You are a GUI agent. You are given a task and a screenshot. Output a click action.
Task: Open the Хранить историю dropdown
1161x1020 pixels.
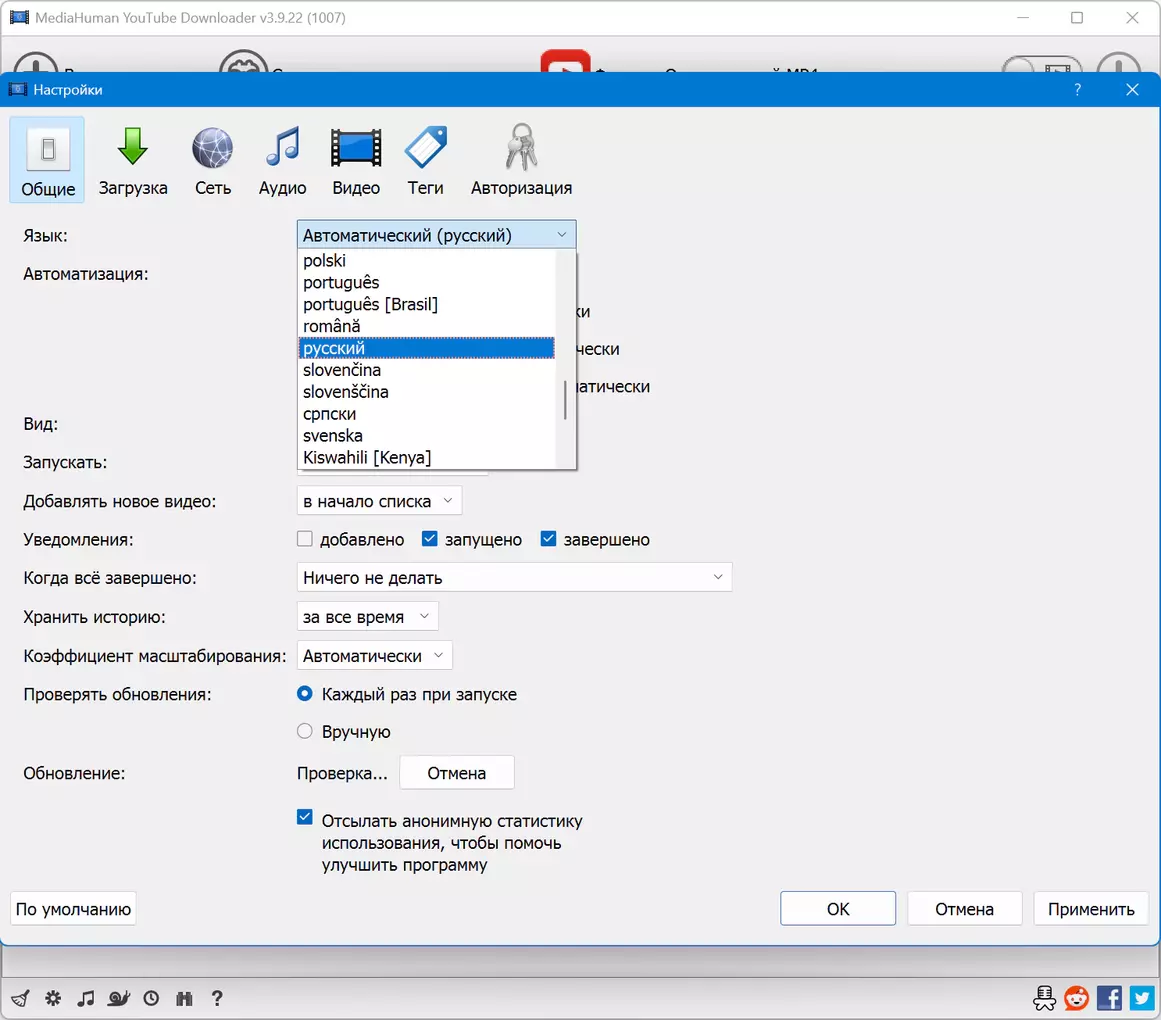[x=367, y=617]
